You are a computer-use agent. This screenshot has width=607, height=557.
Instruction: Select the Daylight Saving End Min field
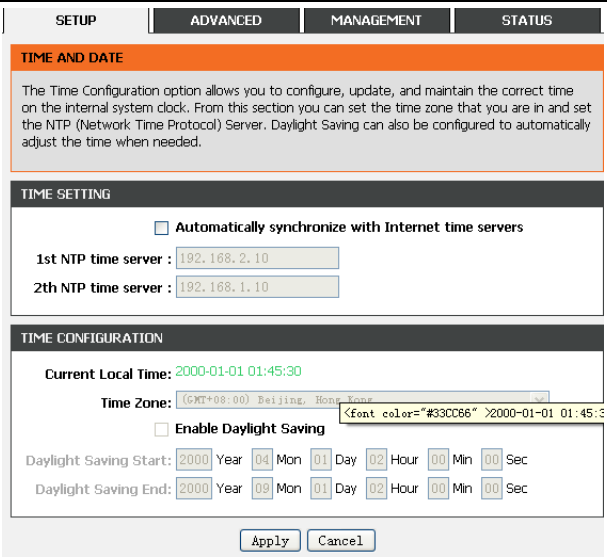tap(438, 488)
